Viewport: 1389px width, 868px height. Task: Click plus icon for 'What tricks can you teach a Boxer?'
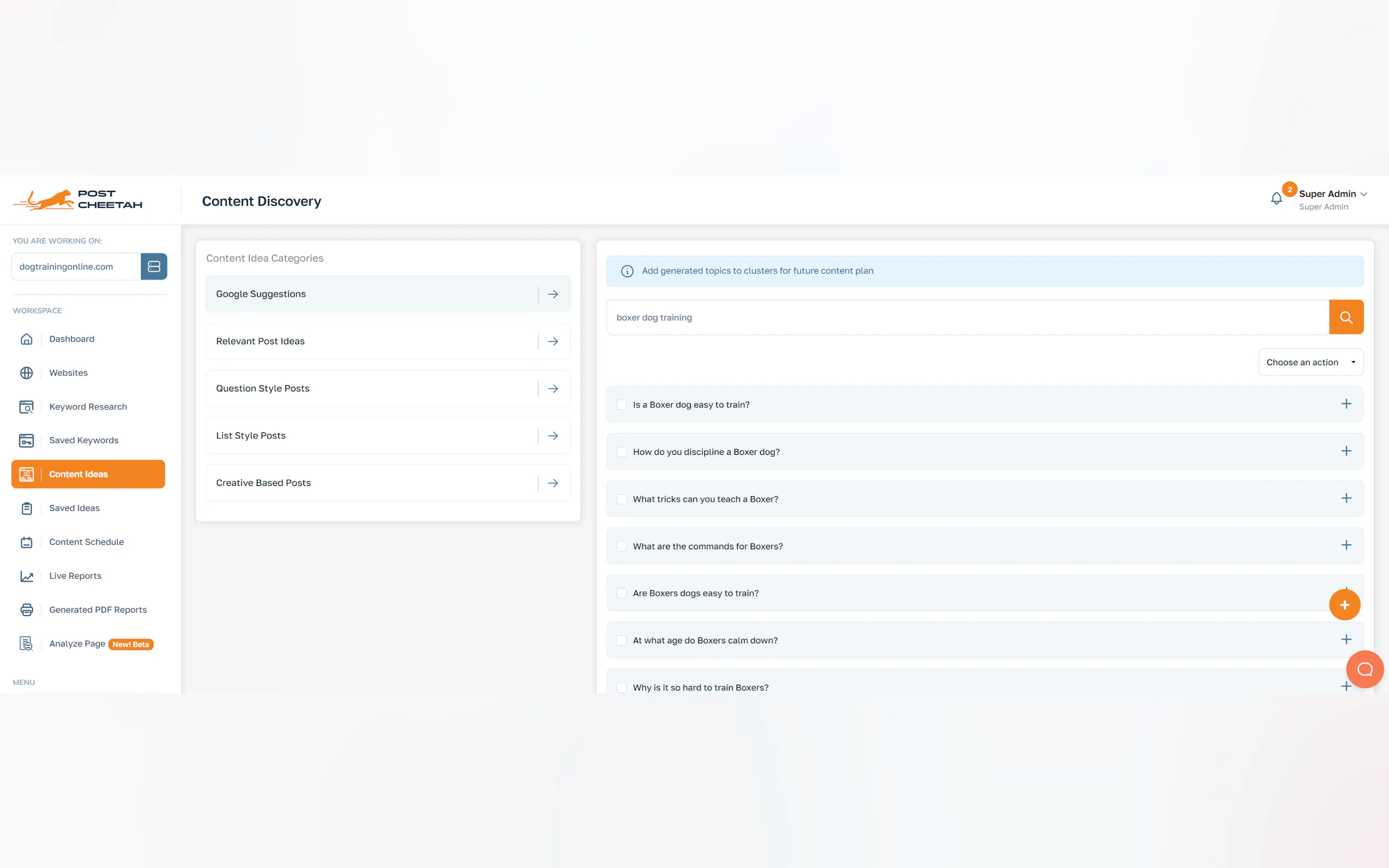[1345, 498]
